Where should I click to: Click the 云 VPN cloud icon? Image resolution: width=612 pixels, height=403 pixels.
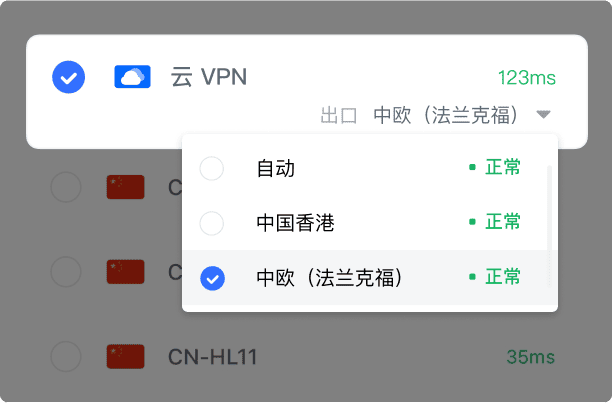coord(132,76)
